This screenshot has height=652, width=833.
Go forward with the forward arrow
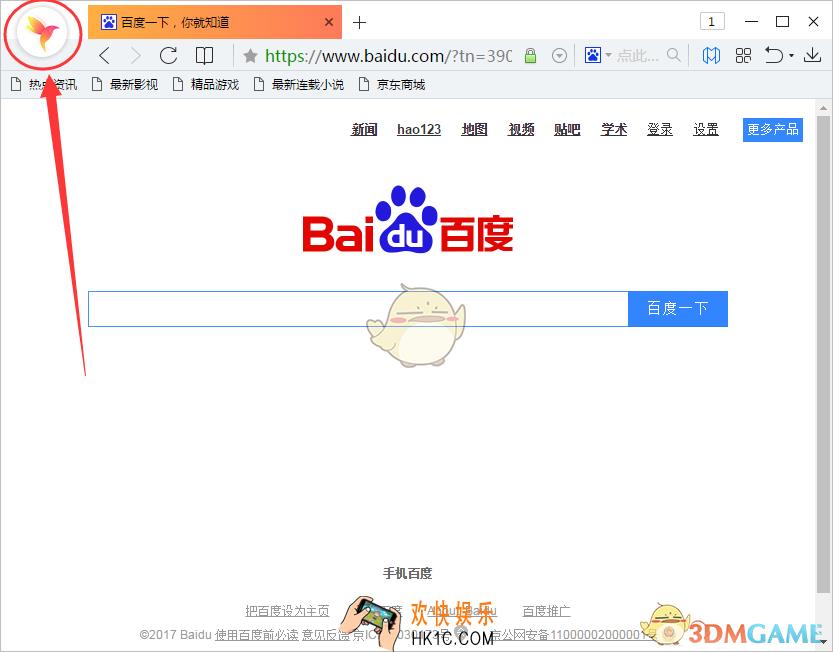coord(136,55)
